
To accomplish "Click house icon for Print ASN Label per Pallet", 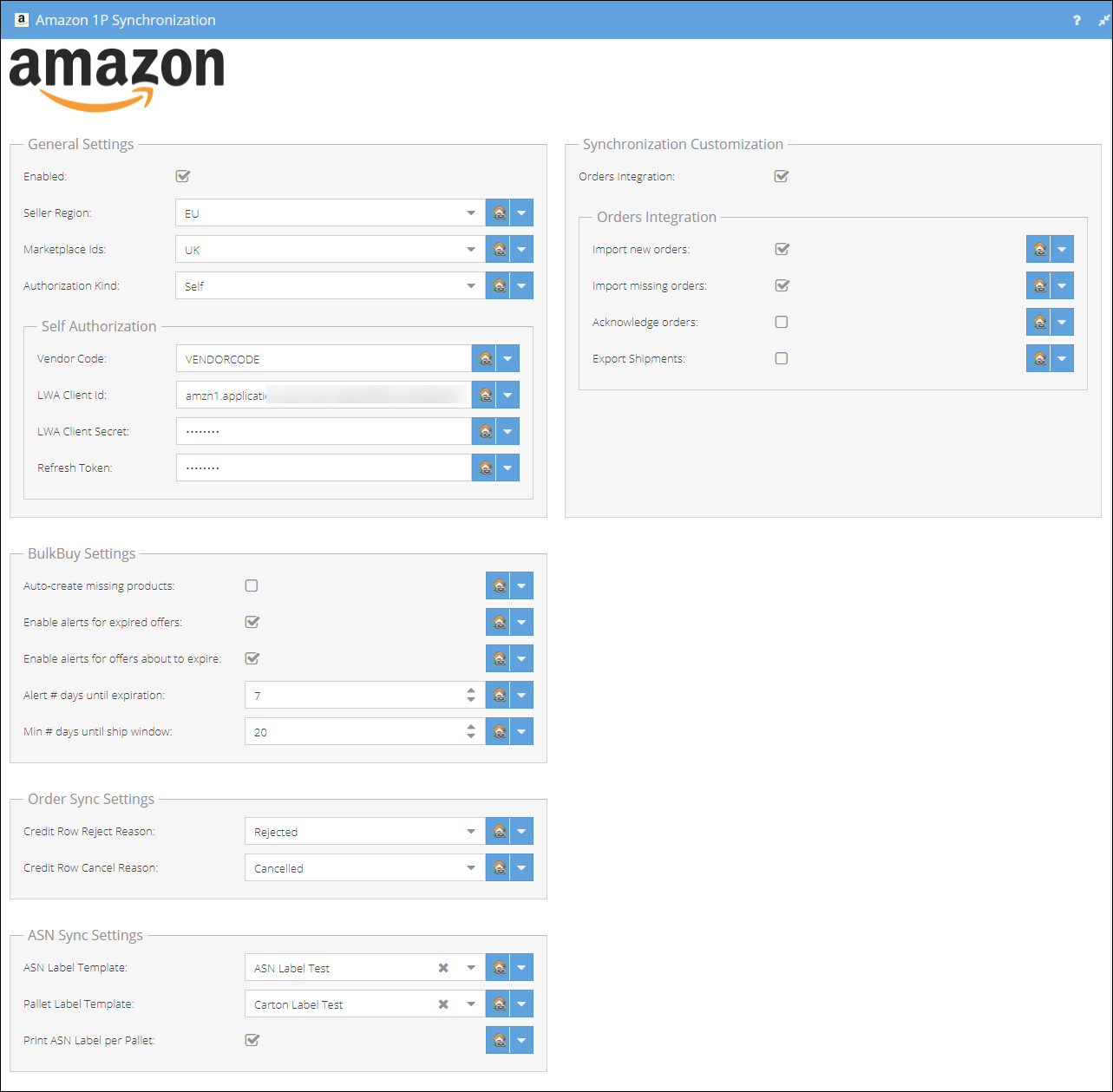I will (x=499, y=1040).
